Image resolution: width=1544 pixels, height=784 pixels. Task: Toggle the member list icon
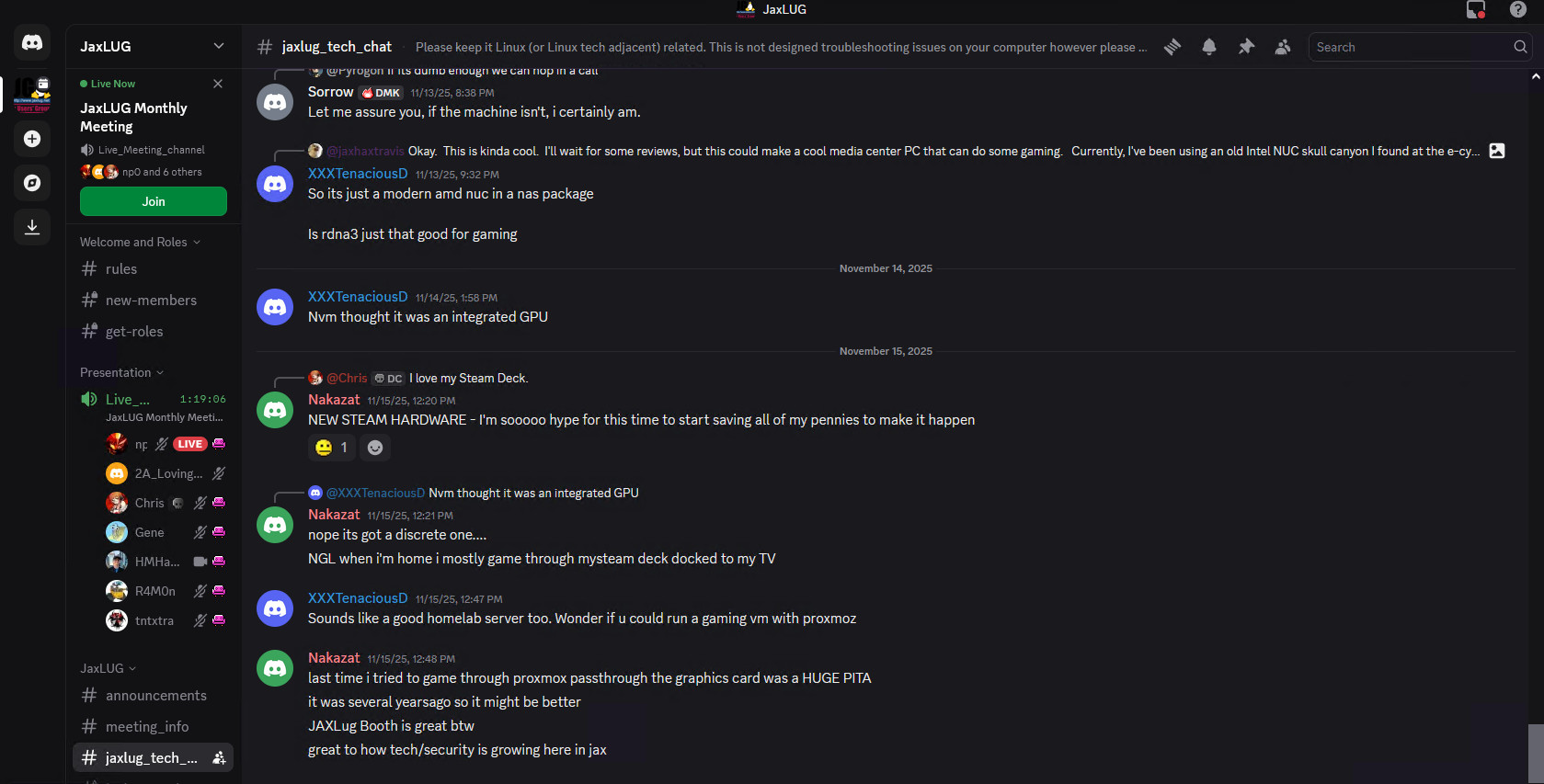[1283, 47]
